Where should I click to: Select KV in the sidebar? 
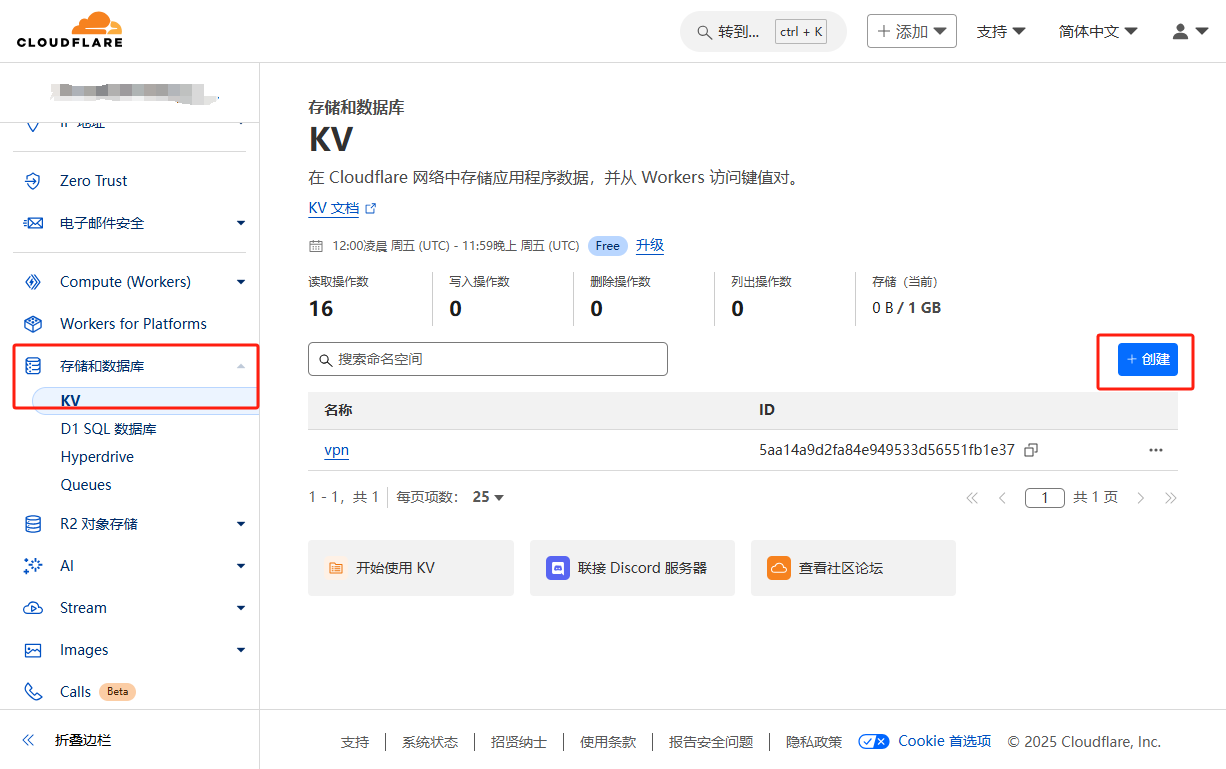(146, 400)
